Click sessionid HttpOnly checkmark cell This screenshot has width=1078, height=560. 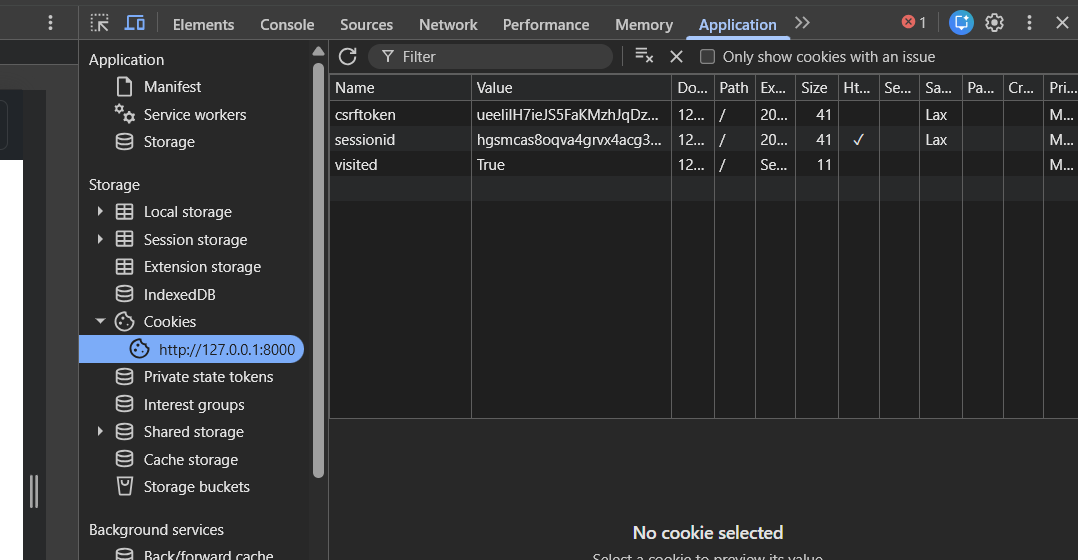pos(859,139)
